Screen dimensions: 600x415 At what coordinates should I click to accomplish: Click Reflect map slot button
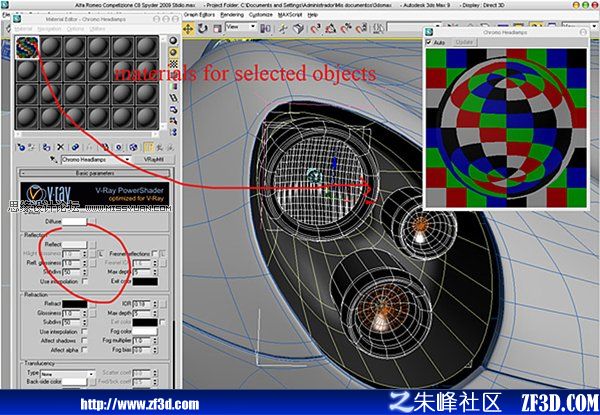click(92, 244)
